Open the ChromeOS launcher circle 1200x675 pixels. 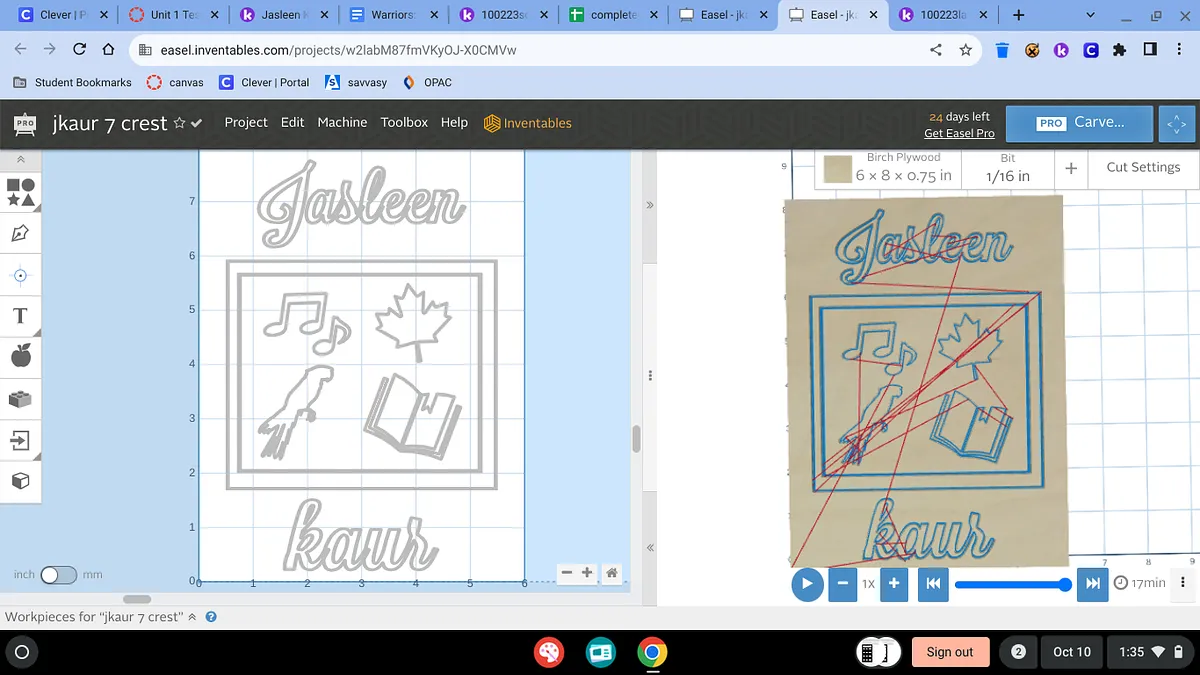click(22, 652)
